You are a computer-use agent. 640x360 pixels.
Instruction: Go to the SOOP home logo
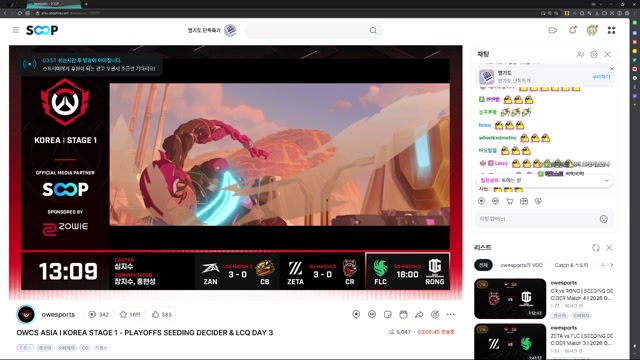[42, 30]
